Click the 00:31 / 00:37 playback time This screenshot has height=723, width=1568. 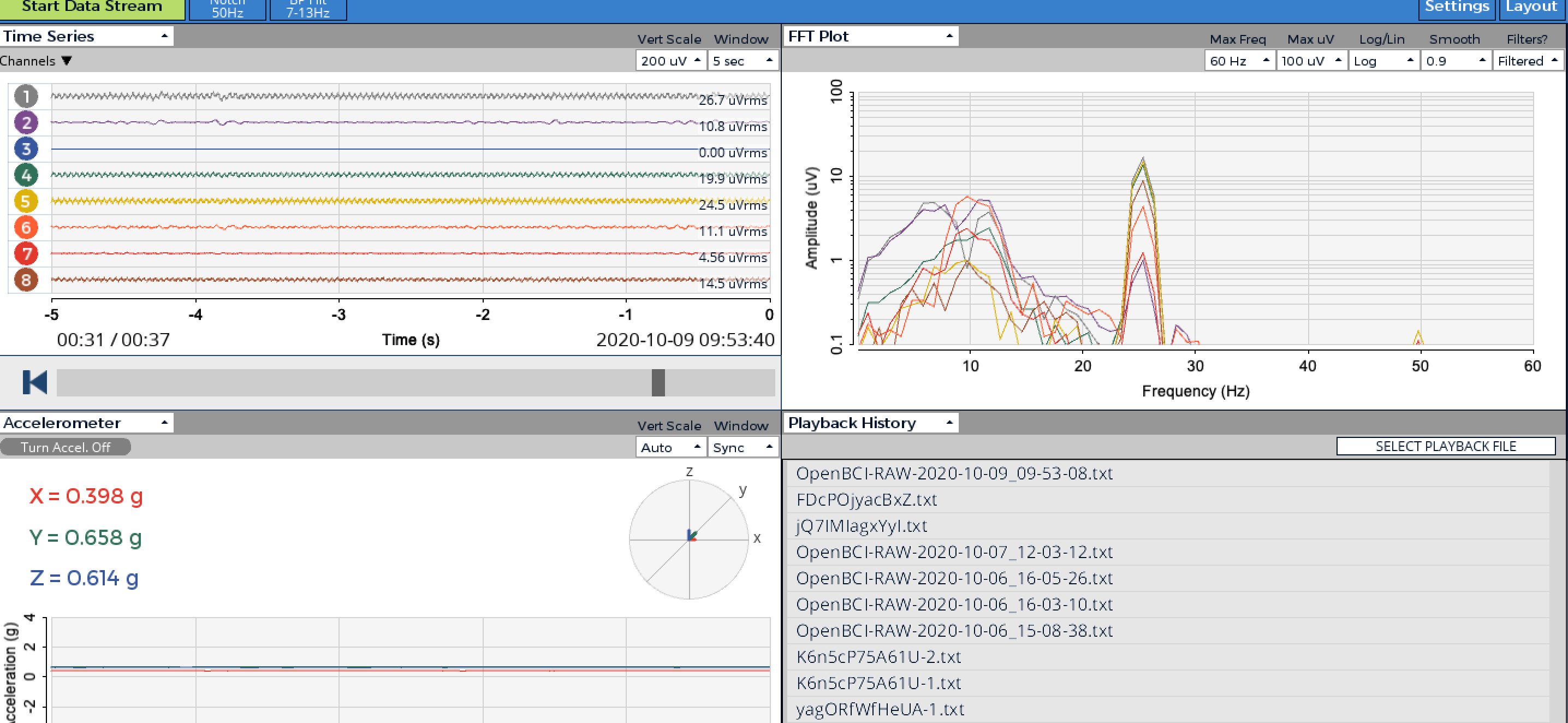[x=113, y=340]
